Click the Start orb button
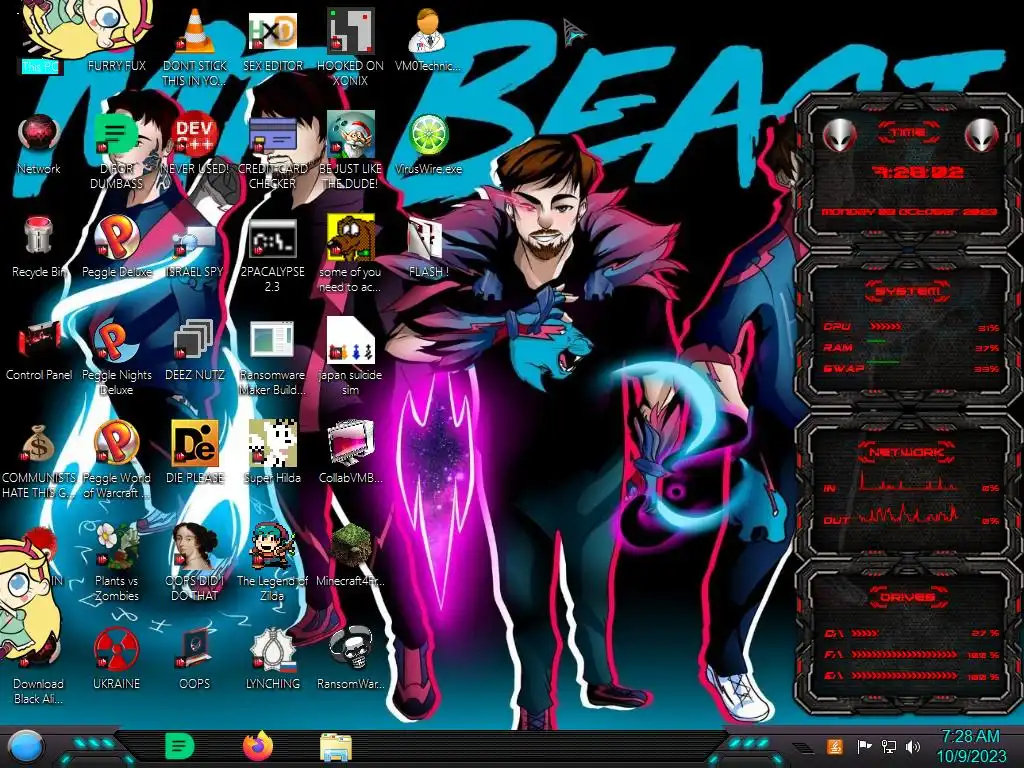Screen dimensions: 1024x768 coord(25,747)
